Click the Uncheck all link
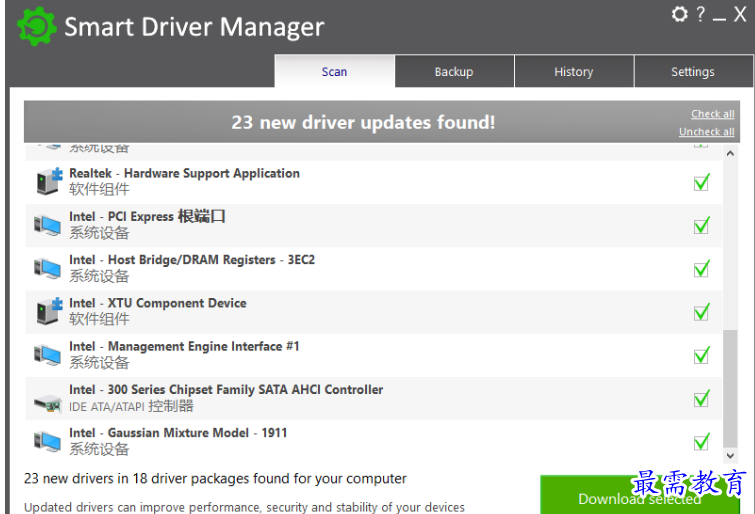 (x=706, y=132)
